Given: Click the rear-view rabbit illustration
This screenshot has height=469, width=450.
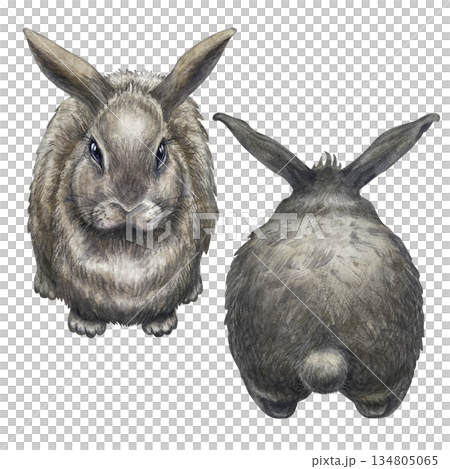Looking at the screenshot, I should pyautogui.click(x=326, y=266).
